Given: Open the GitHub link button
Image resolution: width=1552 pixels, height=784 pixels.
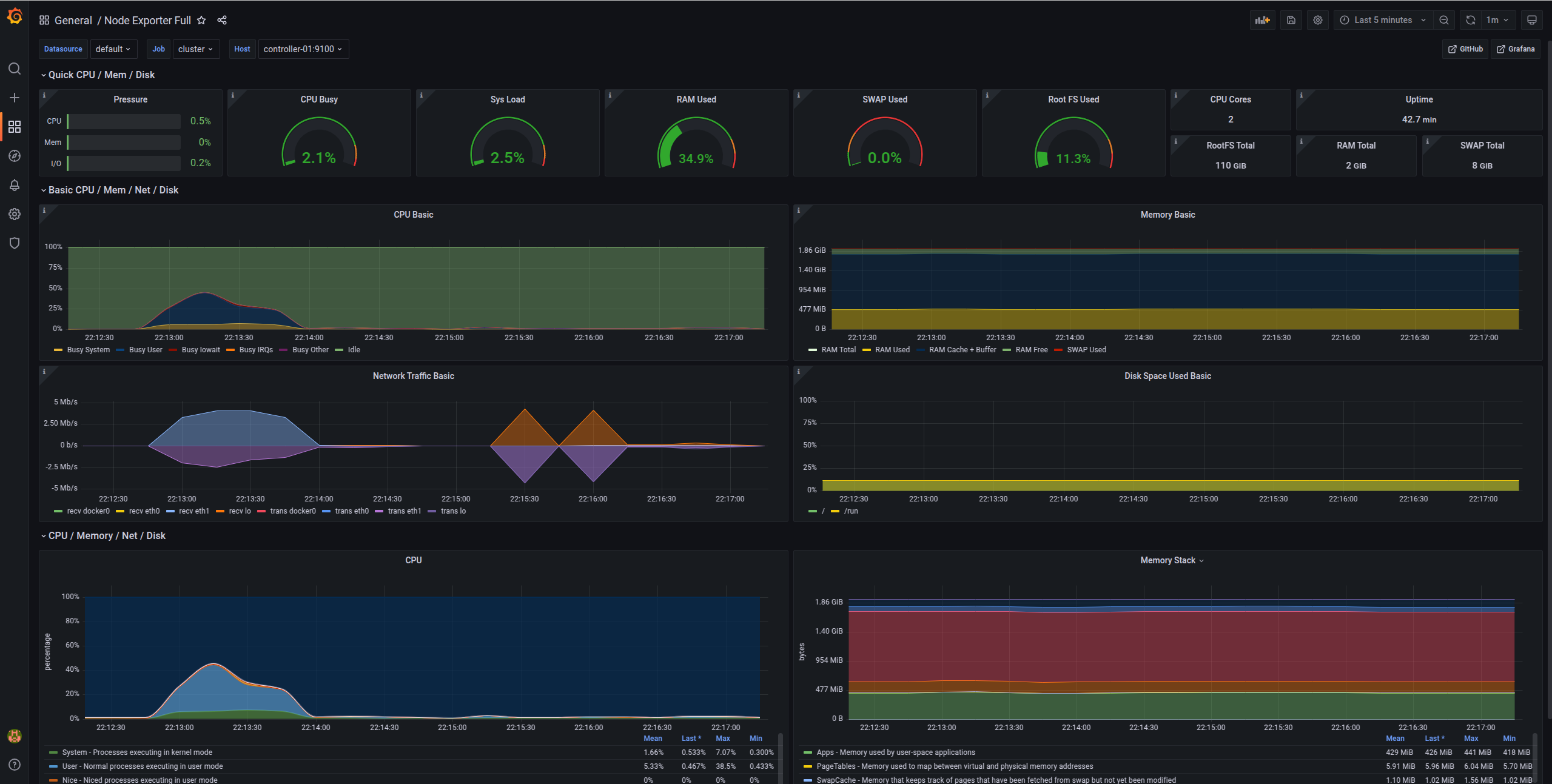Looking at the screenshot, I should [x=1464, y=49].
